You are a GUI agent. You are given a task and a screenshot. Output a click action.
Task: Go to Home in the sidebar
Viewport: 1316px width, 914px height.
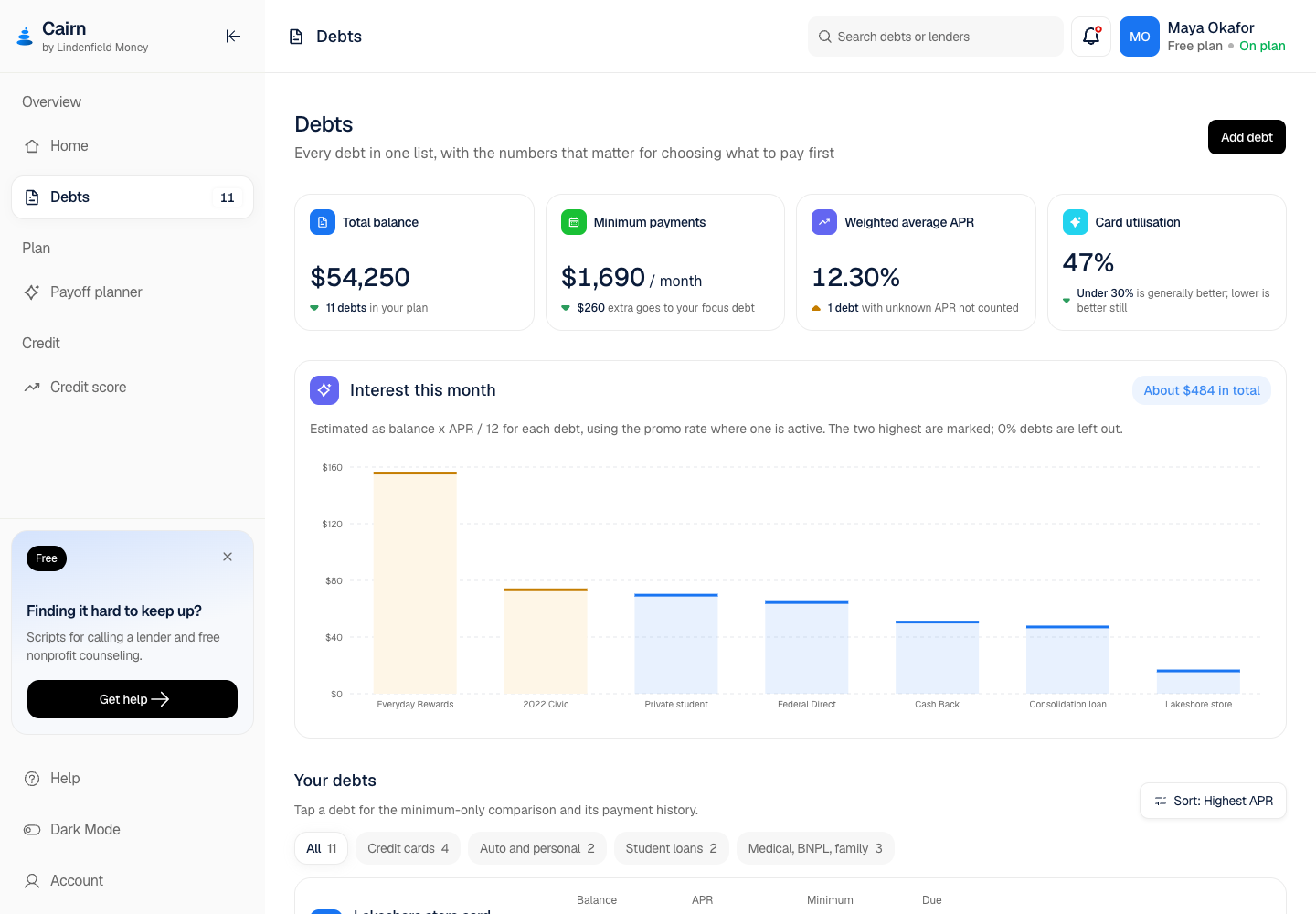[x=133, y=146]
